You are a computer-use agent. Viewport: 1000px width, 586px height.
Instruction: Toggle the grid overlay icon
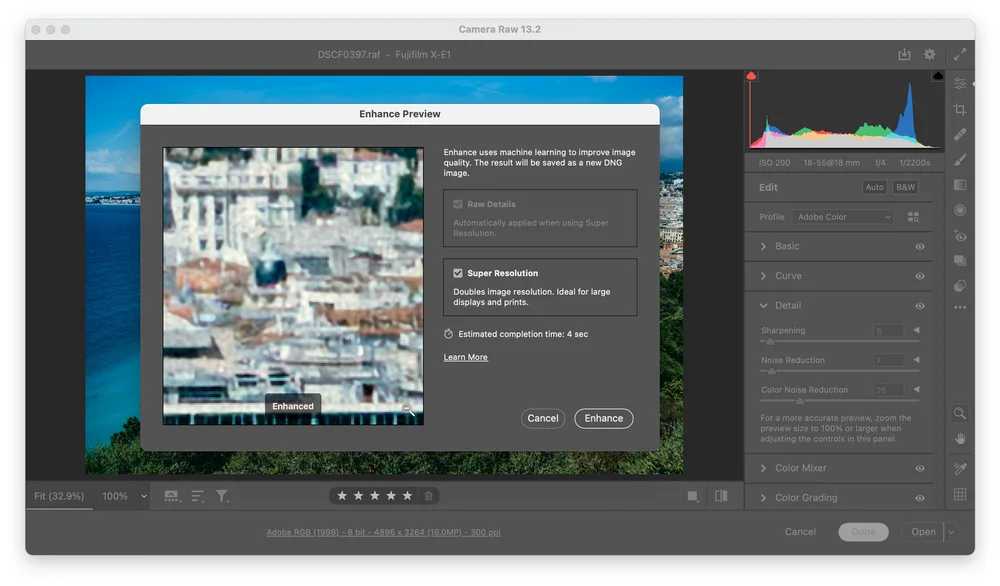(x=960, y=494)
